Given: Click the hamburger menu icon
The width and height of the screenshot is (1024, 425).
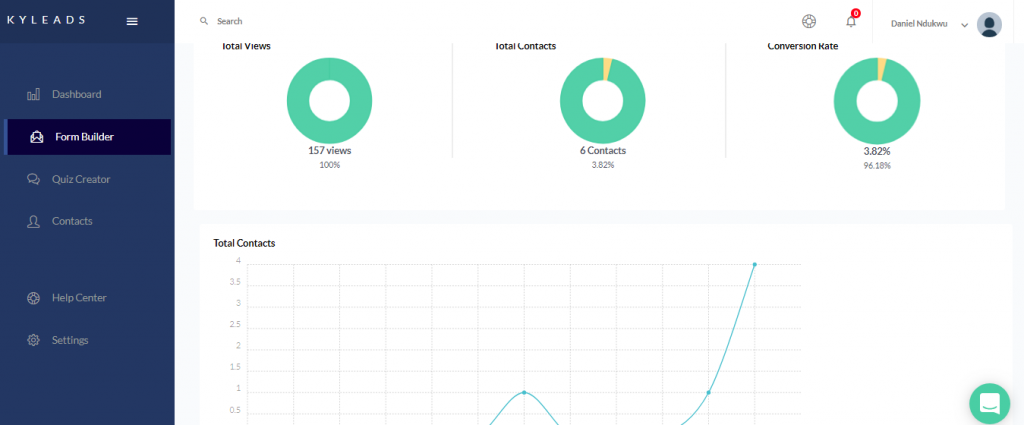Looking at the screenshot, I should pyautogui.click(x=132, y=21).
